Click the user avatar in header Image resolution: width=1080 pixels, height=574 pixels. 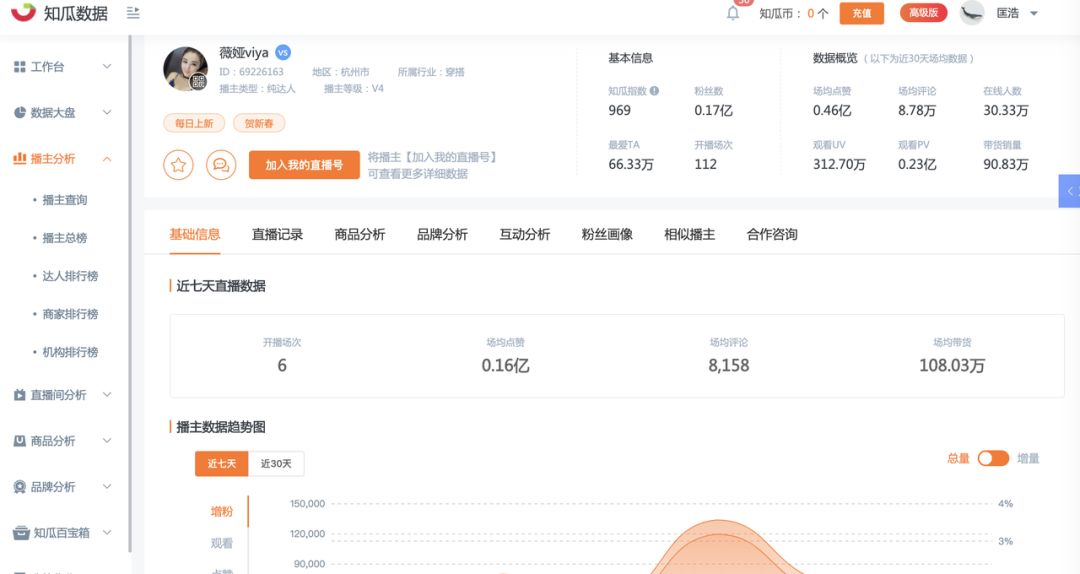pos(972,12)
